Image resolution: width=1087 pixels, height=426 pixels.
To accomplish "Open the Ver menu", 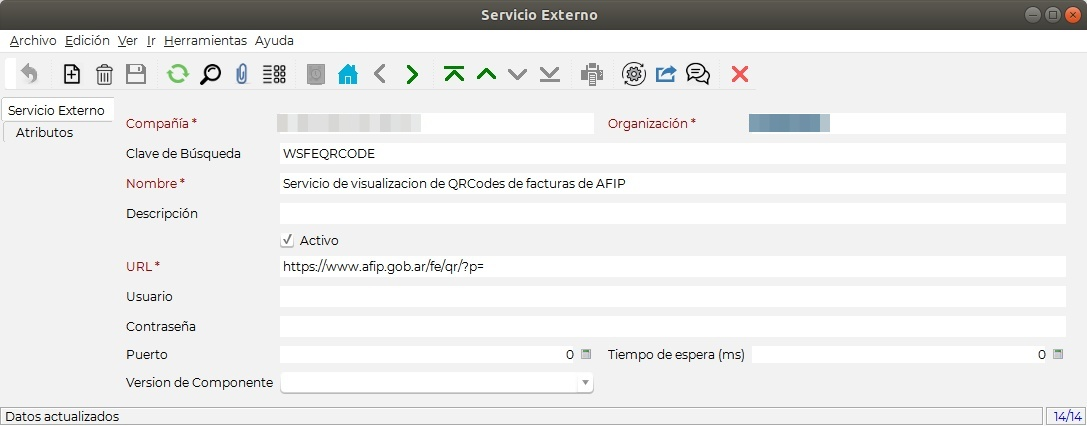I will [x=128, y=41].
